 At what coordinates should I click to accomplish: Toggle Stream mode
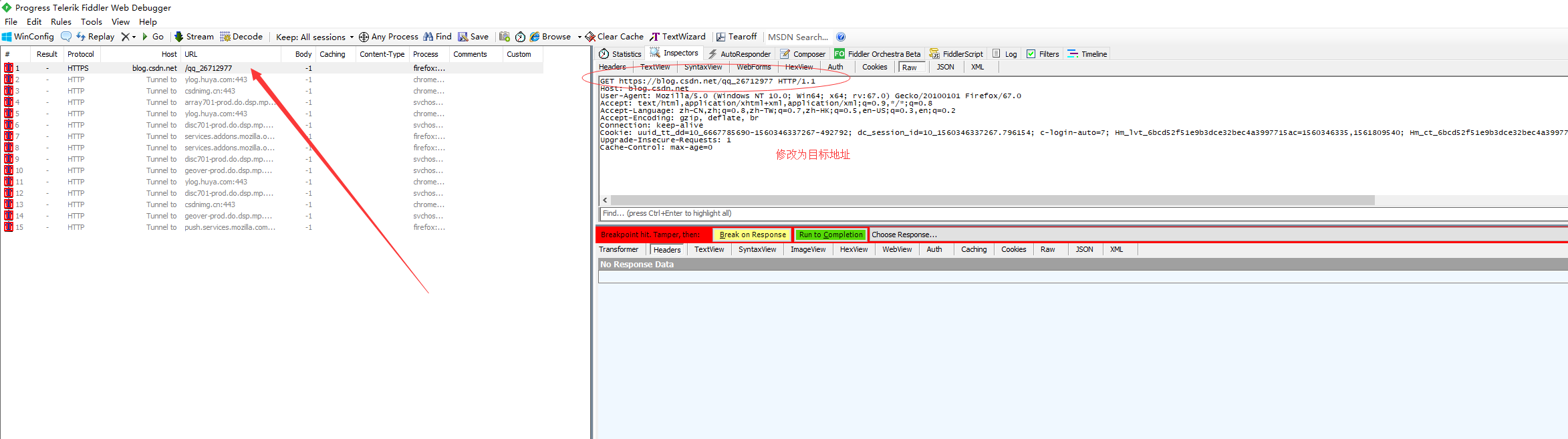194,37
